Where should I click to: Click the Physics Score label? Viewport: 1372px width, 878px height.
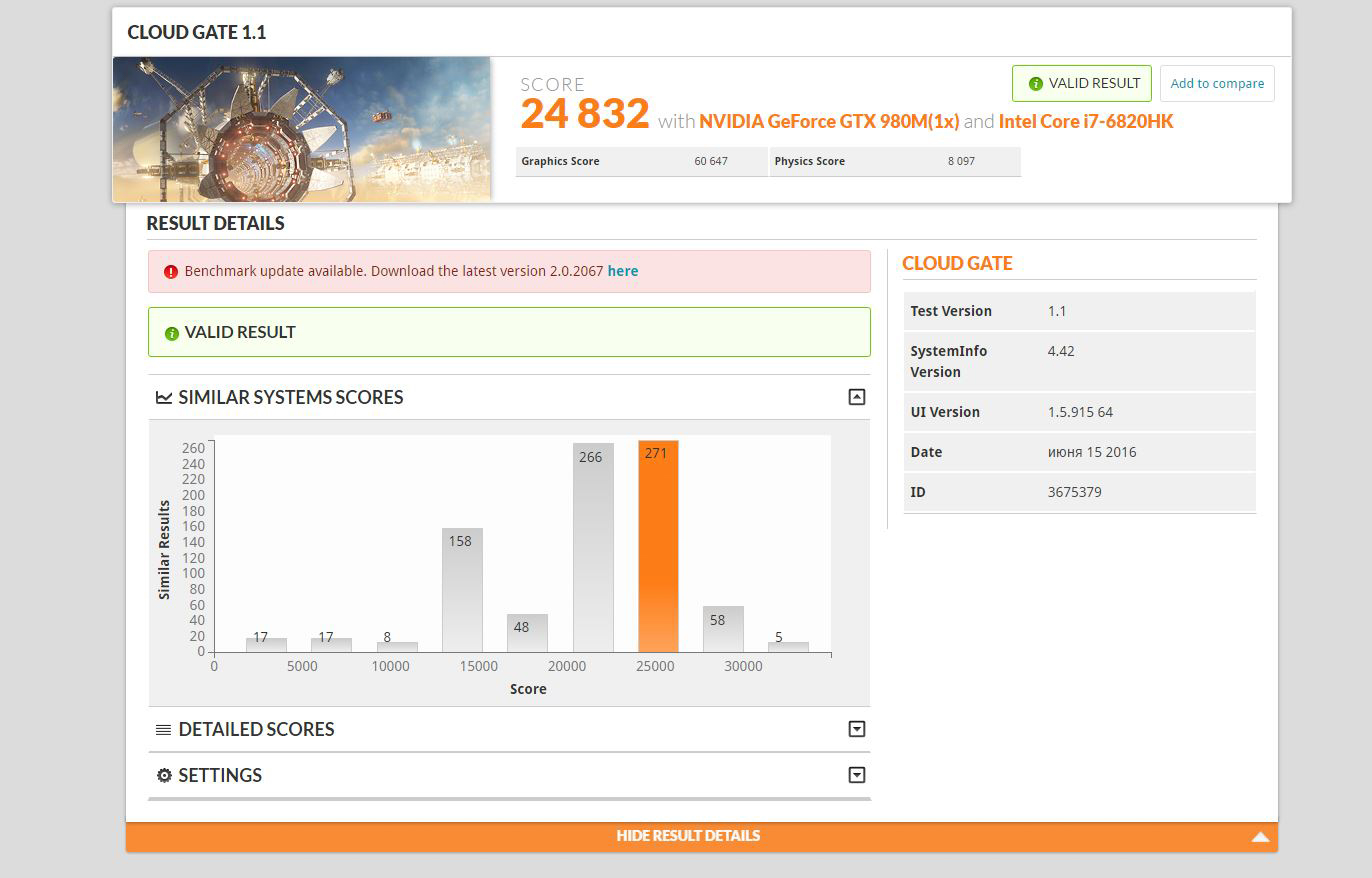pyautogui.click(x=809, y=161)
